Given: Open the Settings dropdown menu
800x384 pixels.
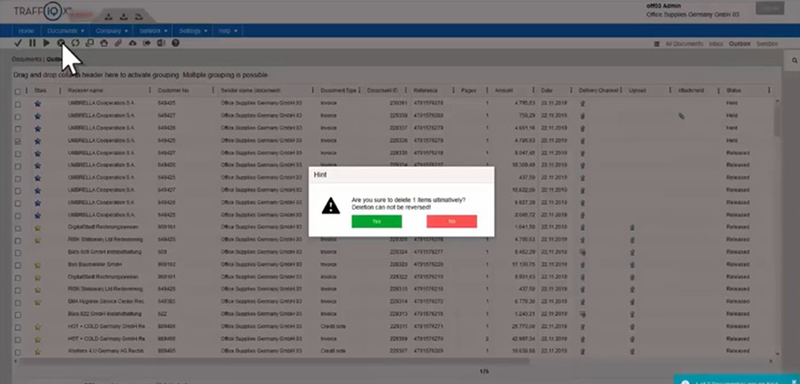Looking at the screenshot, I should (193, 31).
